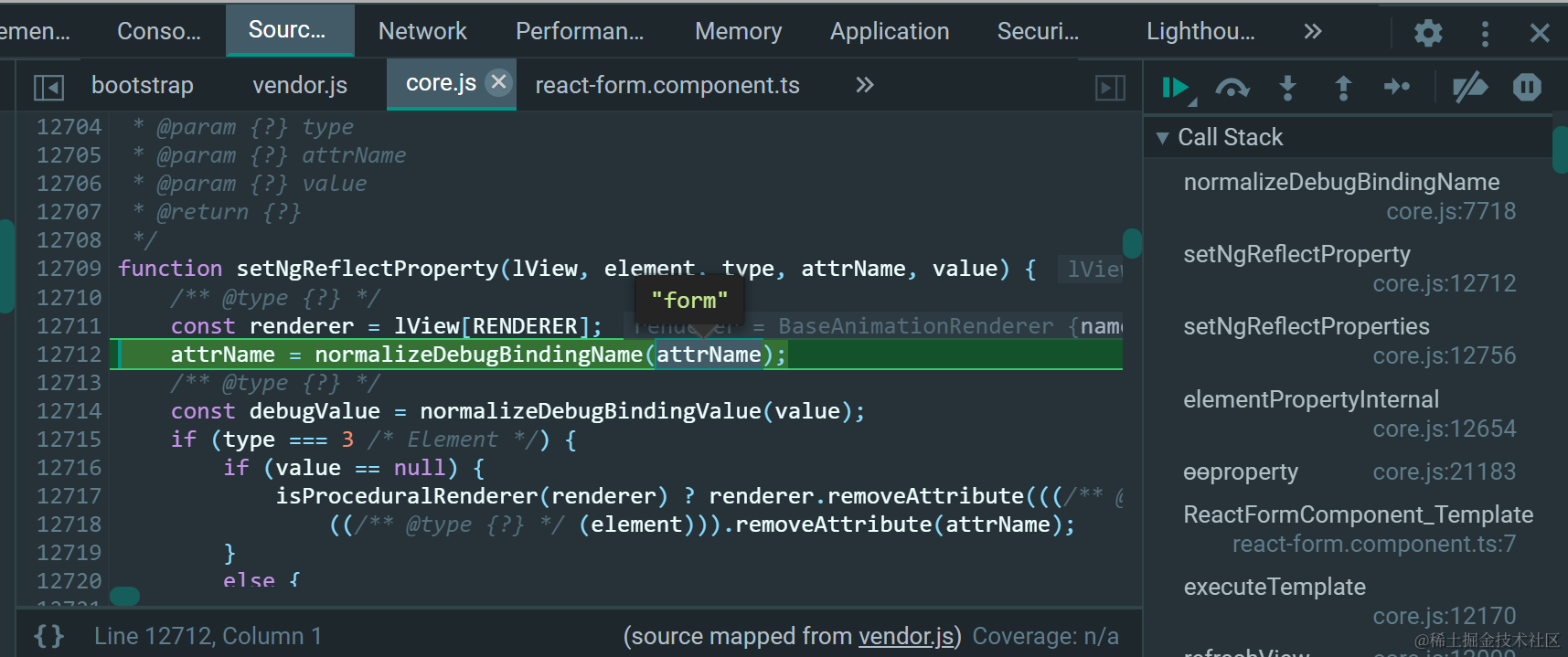Open DevTools settings gear
The width and height of the screenshot is (1568, 657).
(1428, 33)
